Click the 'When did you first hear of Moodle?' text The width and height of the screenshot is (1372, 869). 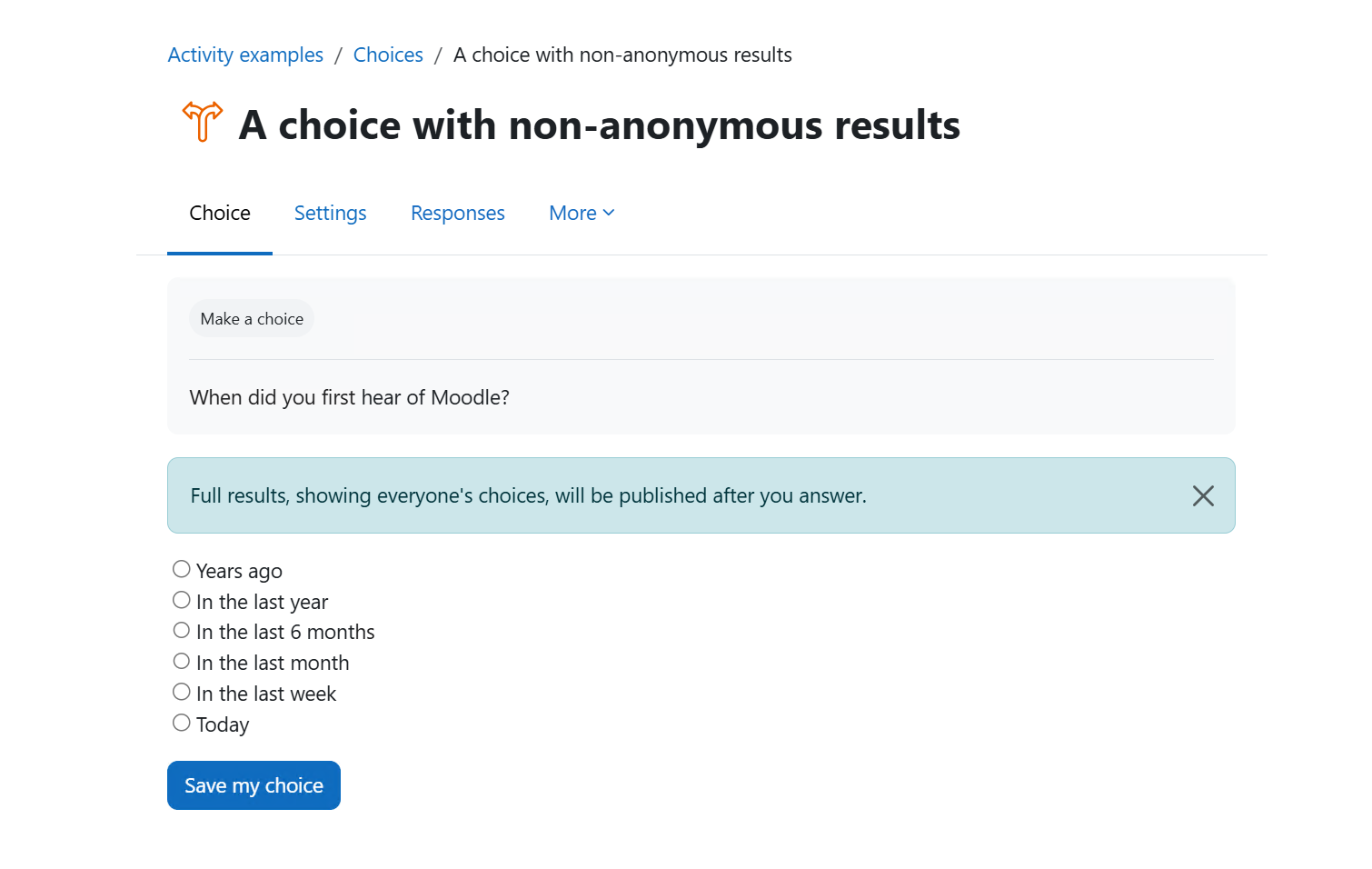tap(350, 397)
